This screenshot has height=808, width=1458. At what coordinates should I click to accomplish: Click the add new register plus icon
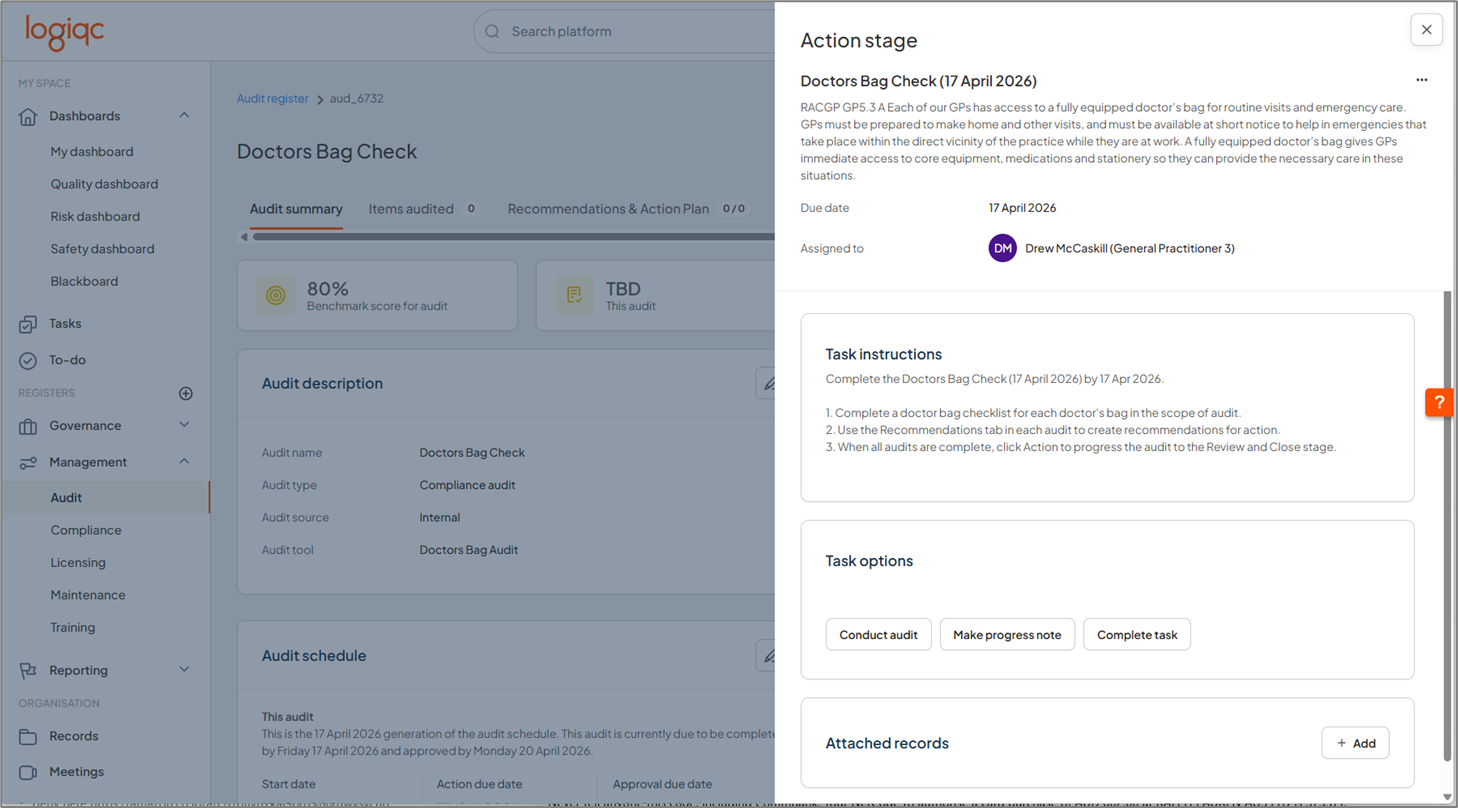[186, 393]
